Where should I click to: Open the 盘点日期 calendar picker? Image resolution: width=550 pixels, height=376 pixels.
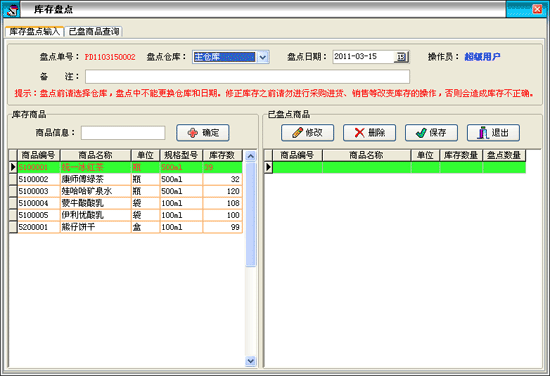click(x=401, y=57)
